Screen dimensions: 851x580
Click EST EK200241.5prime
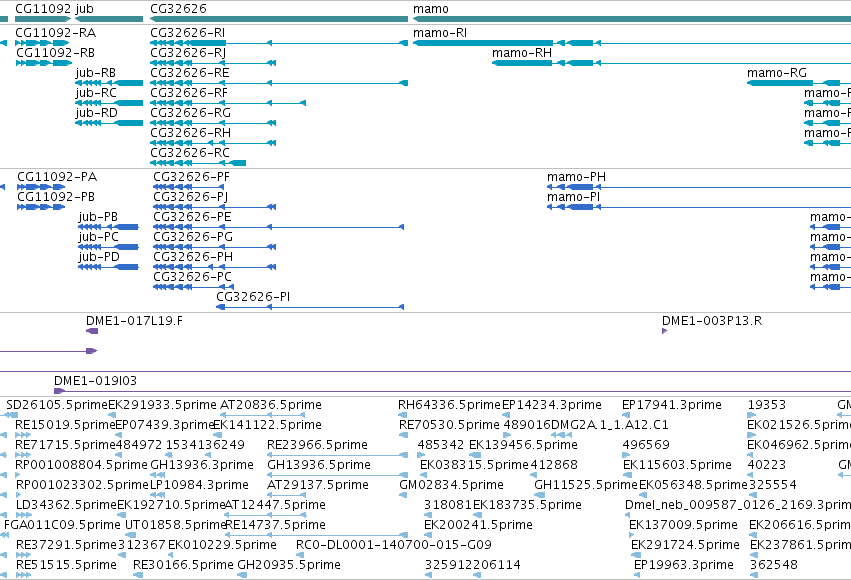pos(478,525)
